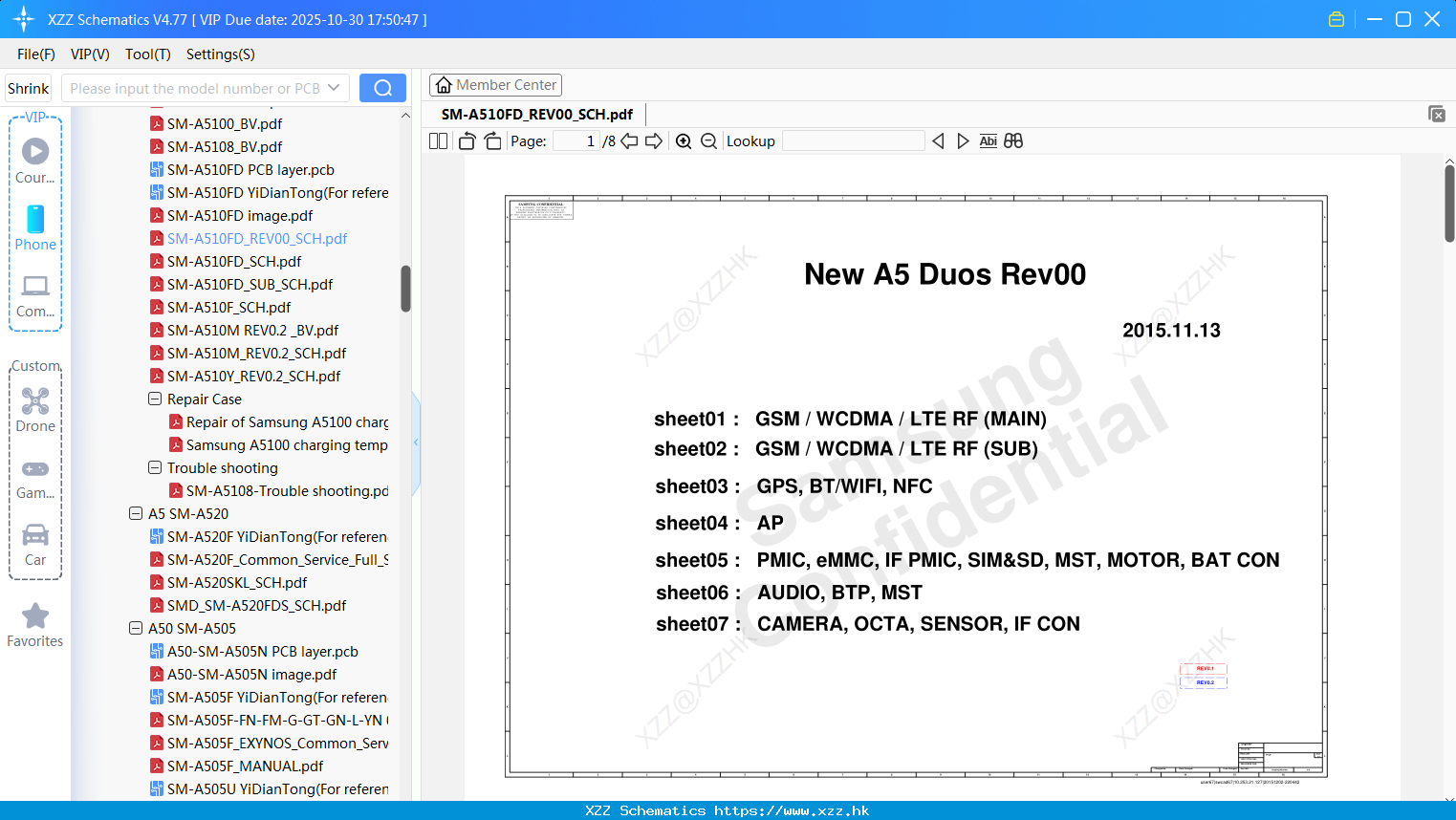Open SM-A510Y_REV0.2_SCH.pdf

tap(253, 376)
